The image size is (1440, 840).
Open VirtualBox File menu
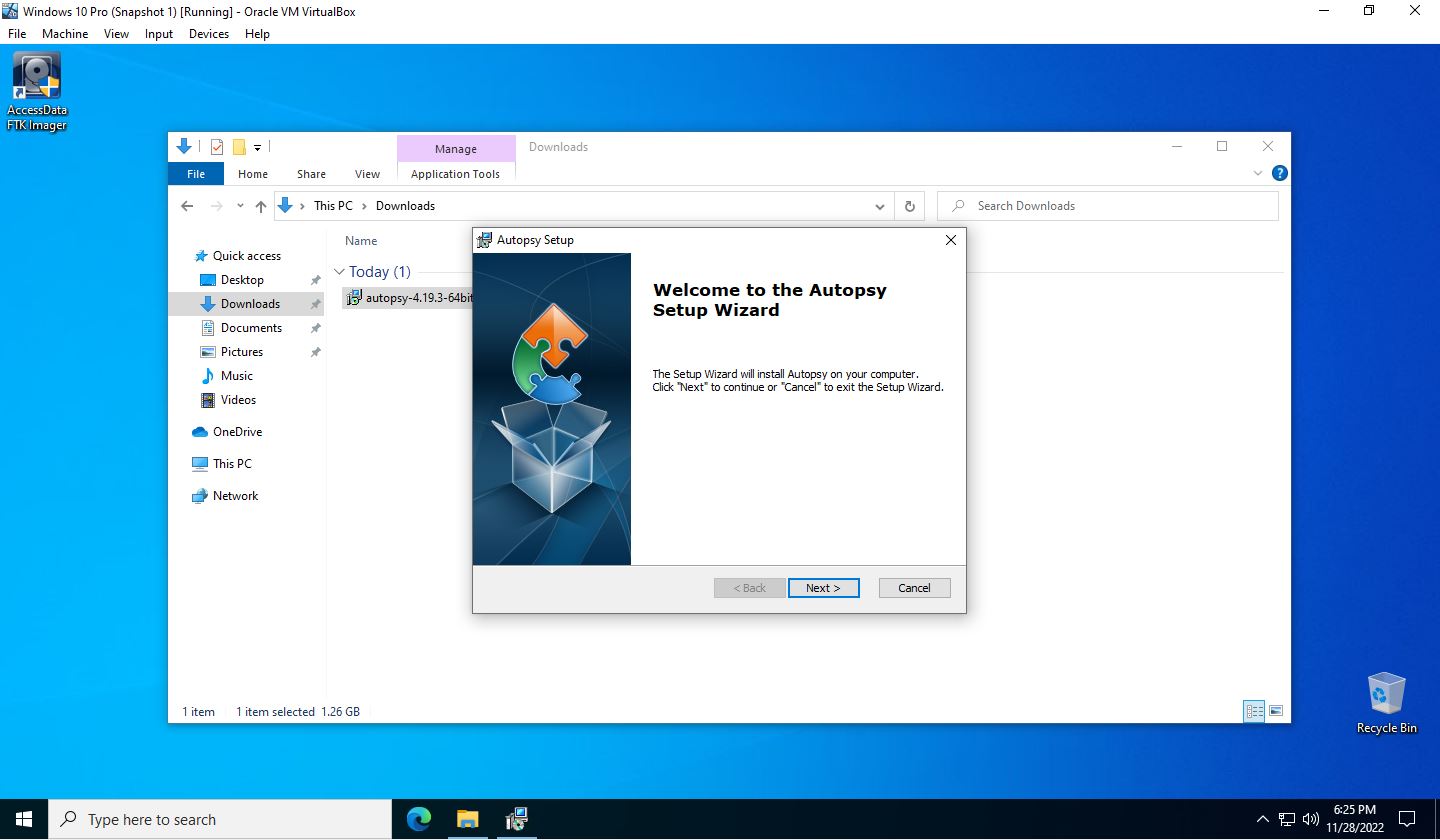pyautogui.click(x=17, y=33)
